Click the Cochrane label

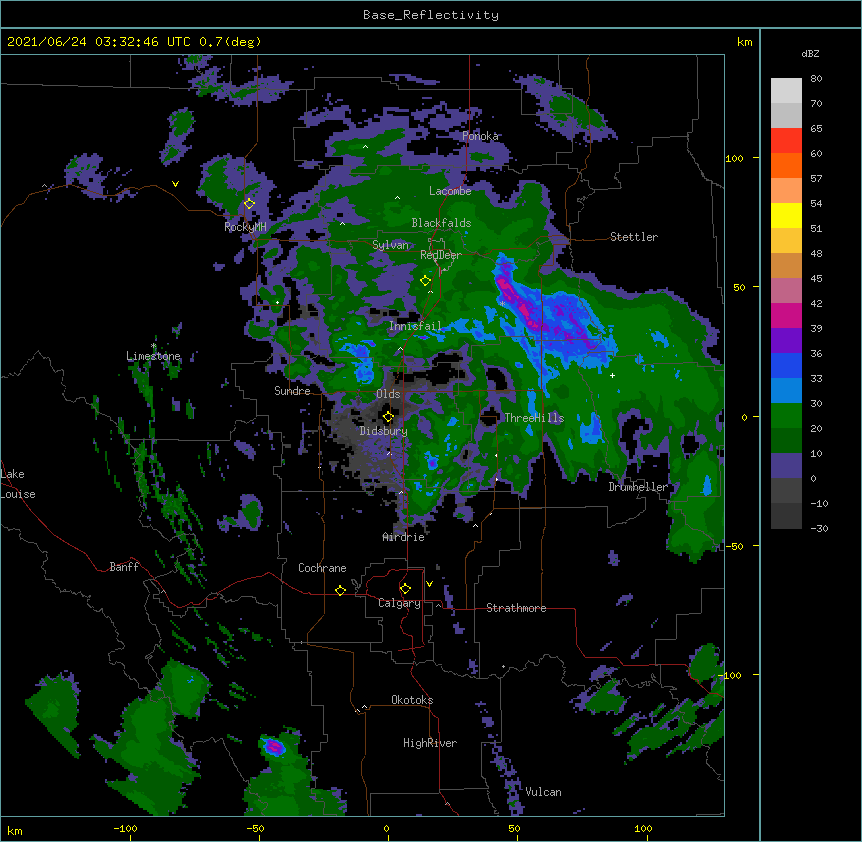(x=322, y=568)
